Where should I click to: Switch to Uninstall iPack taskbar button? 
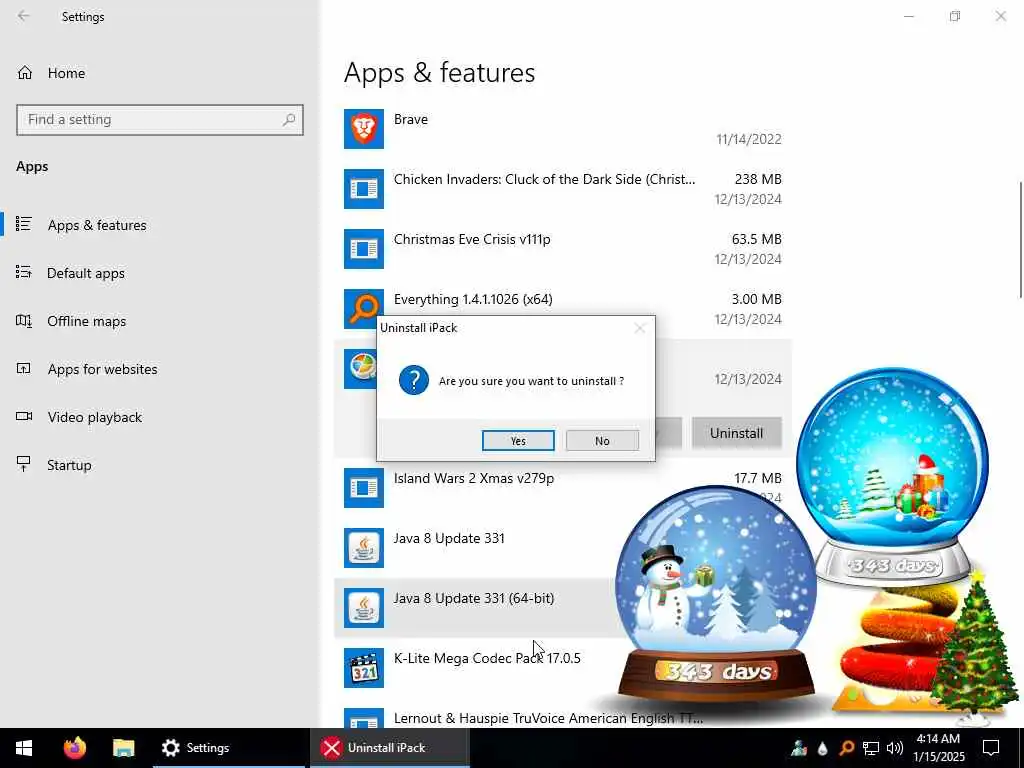click(389, 748)
